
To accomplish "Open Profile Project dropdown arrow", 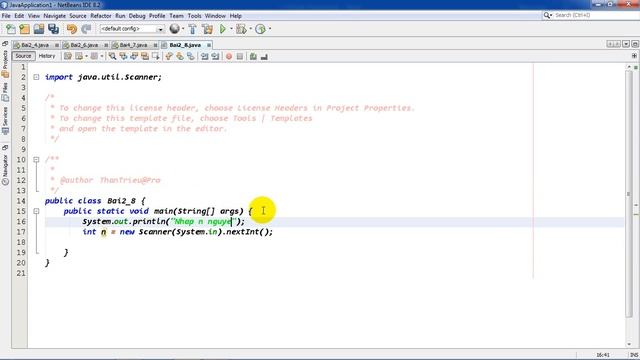I will 269,29.
